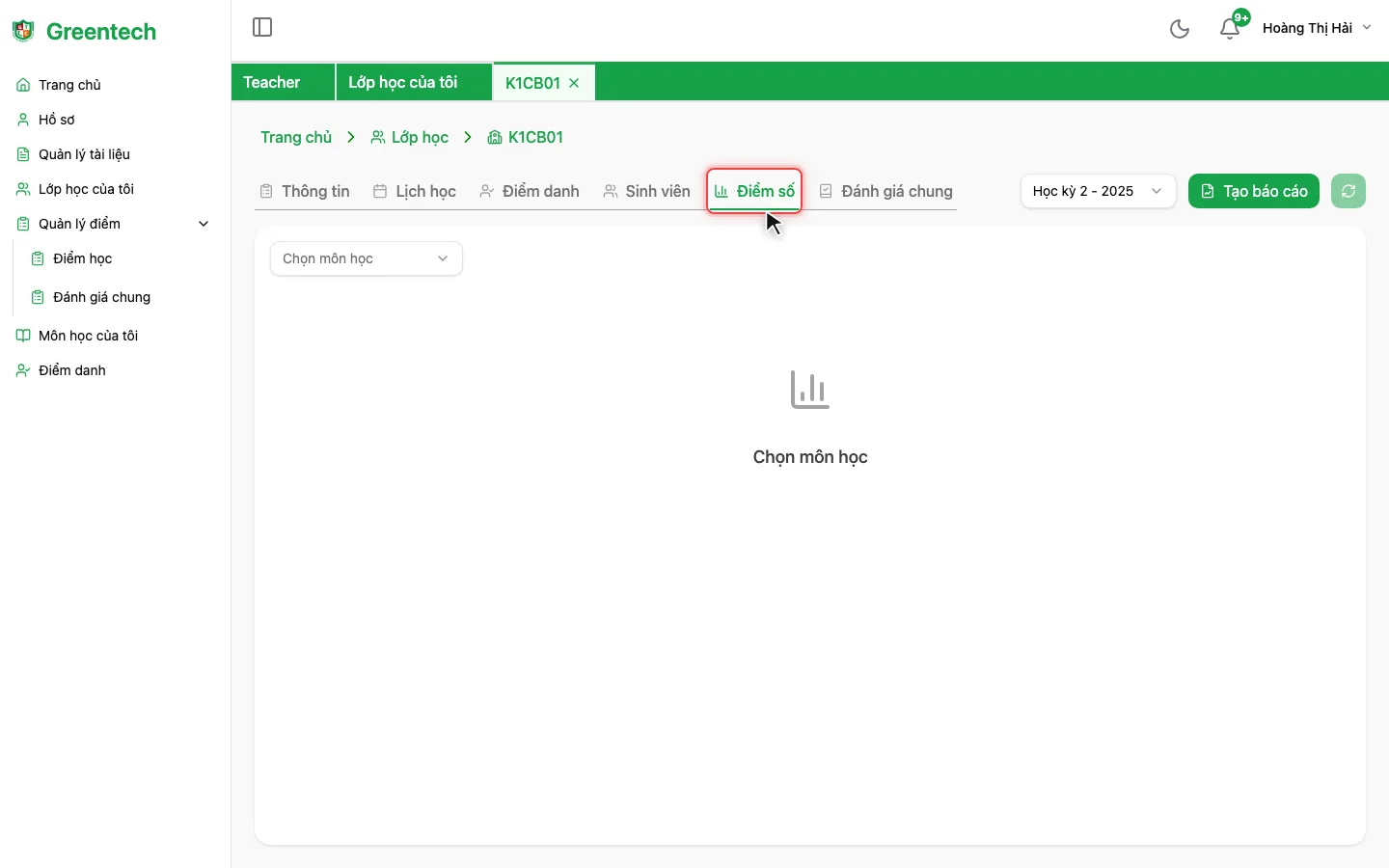1389x868 pixels.
Task: Open Hoàng Thị Hải user menu
Action: click(x=1317, y=28)
